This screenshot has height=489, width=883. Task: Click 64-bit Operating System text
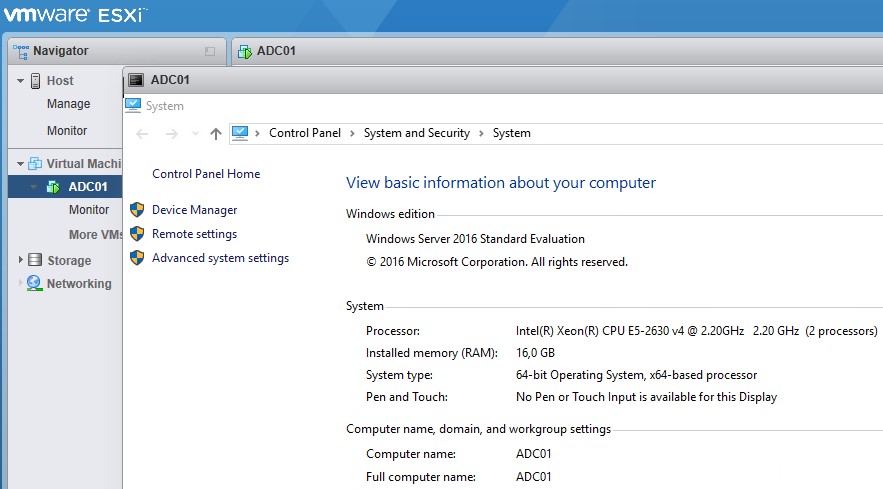click(636, 375)
